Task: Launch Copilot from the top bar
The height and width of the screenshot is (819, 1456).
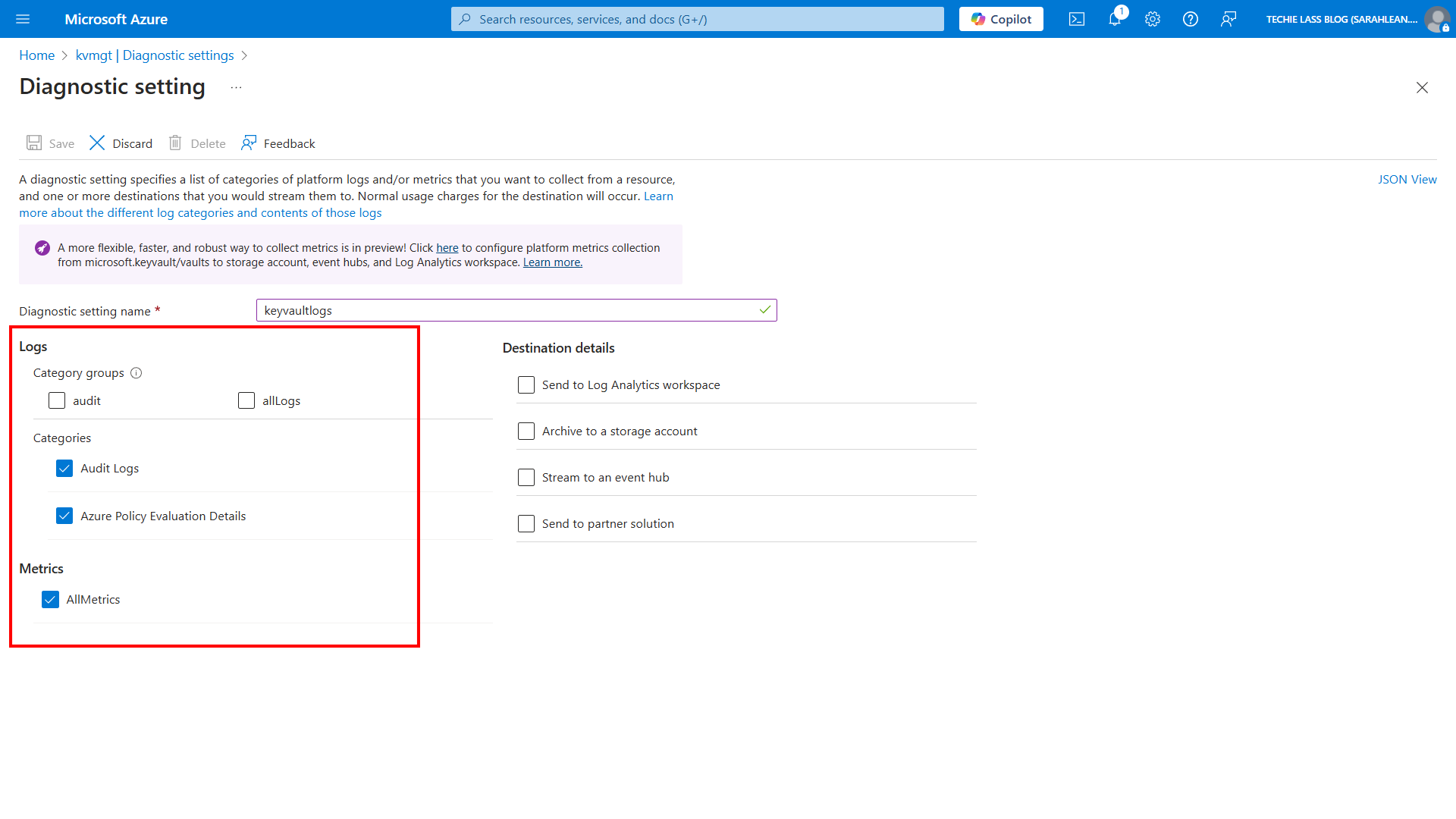Action: coord(1000,19)
